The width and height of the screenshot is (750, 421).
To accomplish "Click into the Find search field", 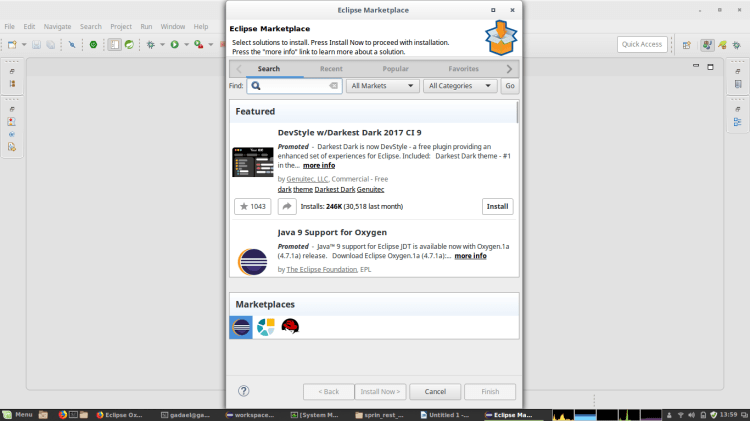I will (294, 86).
